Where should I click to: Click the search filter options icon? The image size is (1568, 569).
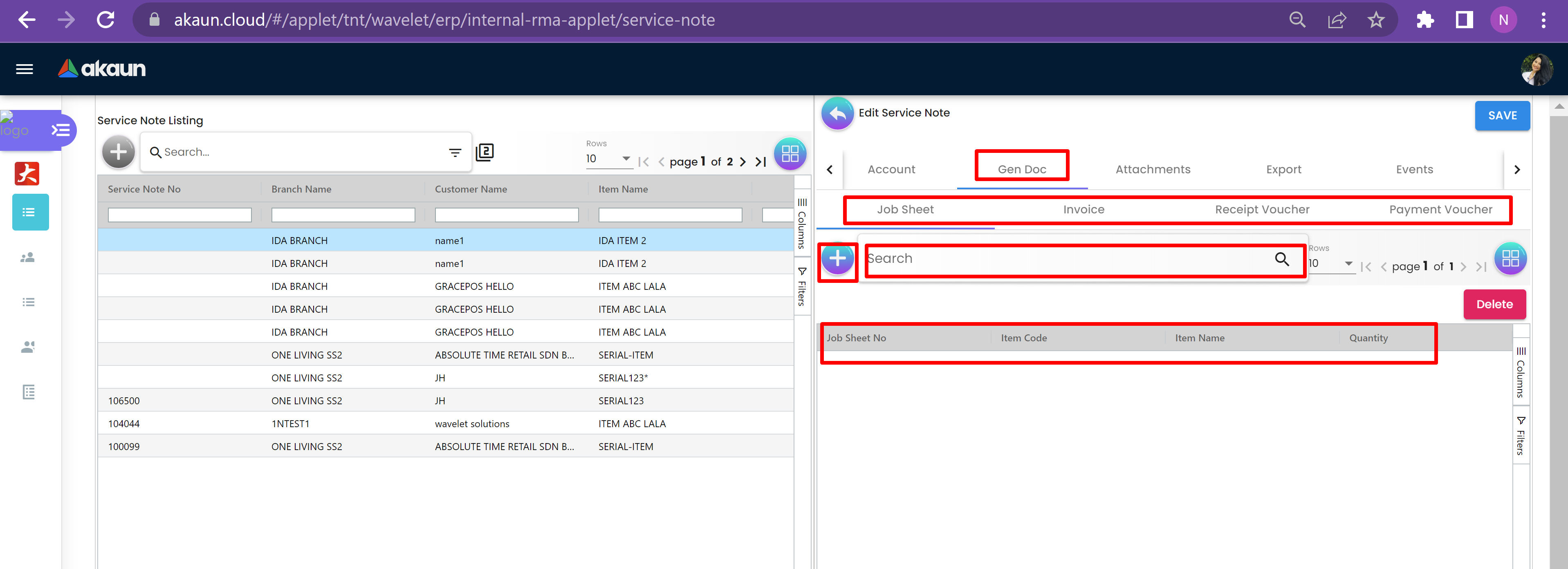click(x=455, y=152)
